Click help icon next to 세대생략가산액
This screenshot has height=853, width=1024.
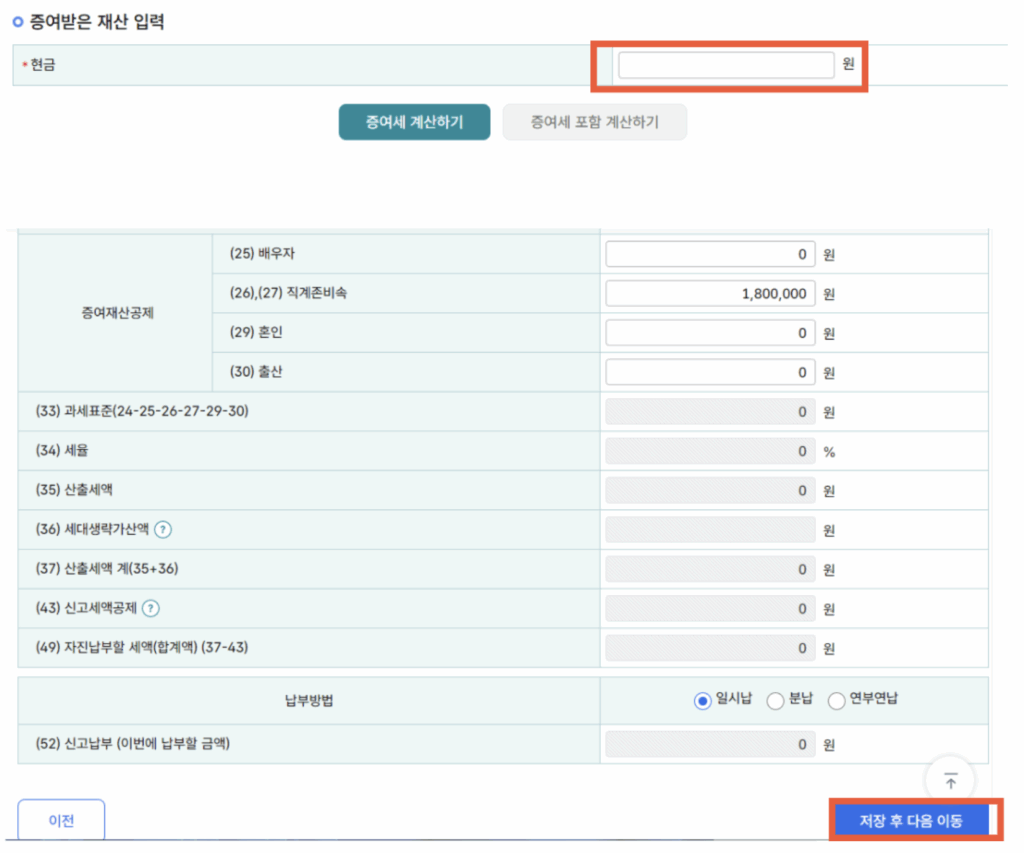tap(163, 530)
